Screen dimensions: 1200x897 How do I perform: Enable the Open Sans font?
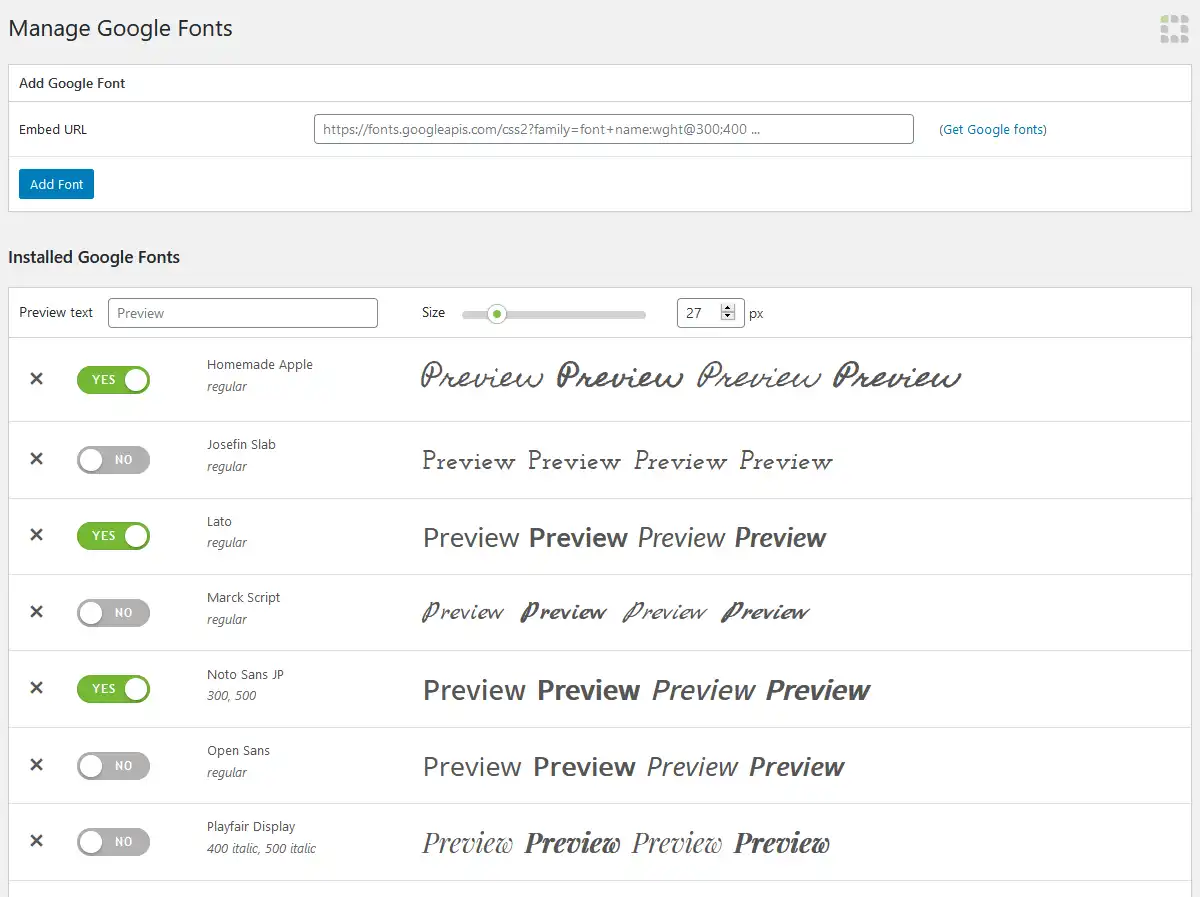tap(113, 765)
